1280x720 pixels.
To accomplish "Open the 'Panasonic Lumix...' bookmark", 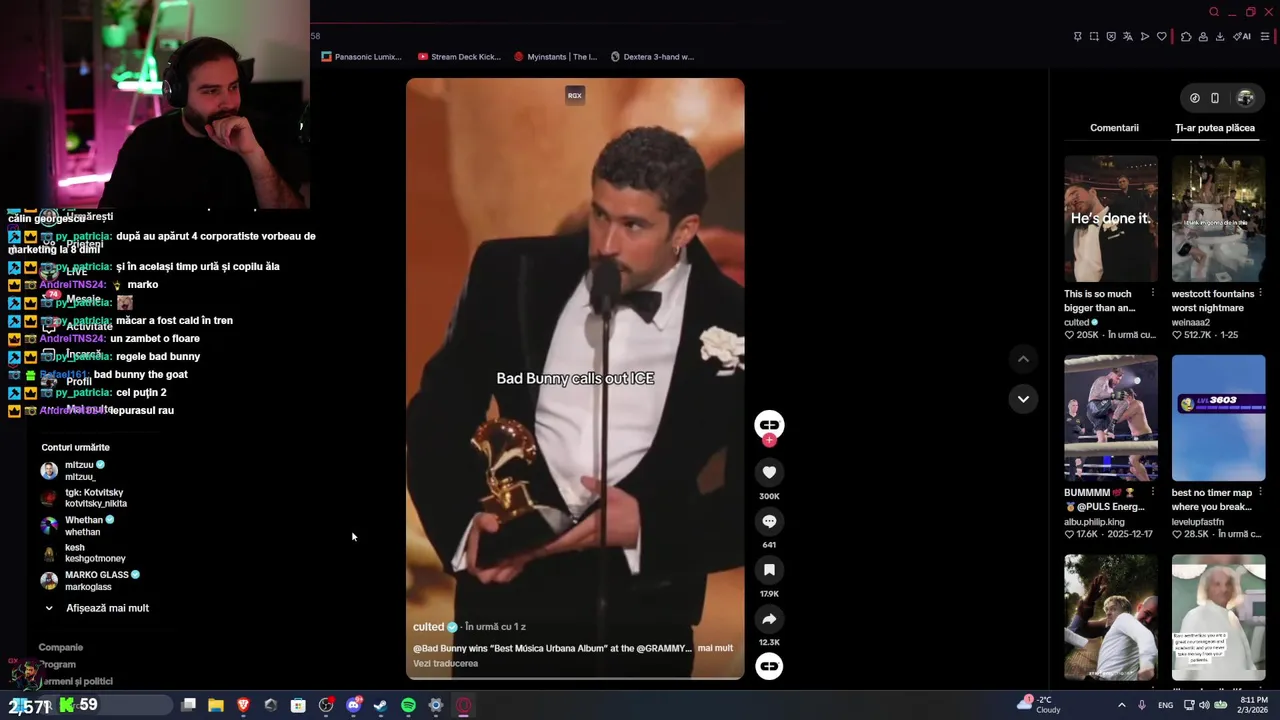I will [362, 57].
